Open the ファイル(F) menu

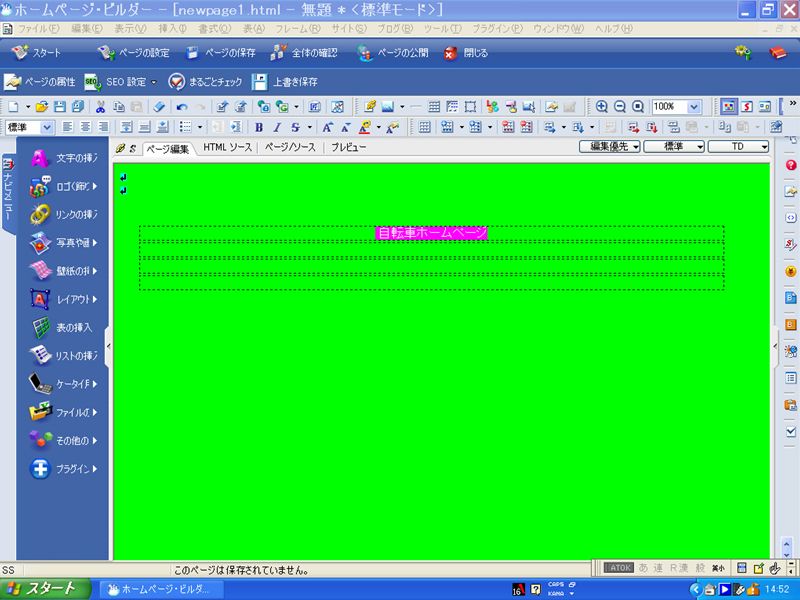[x=39, y=29]
